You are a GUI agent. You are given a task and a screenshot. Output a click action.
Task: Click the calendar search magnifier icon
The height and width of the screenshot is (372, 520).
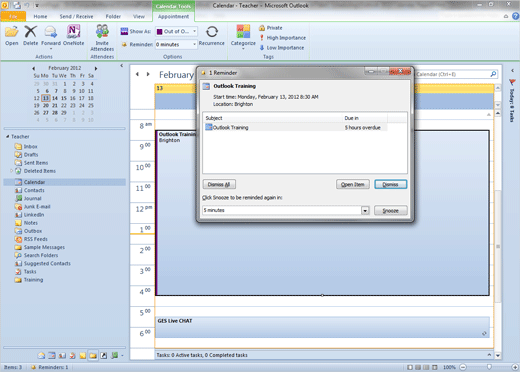pyautogui.click(x=493, y=74)
